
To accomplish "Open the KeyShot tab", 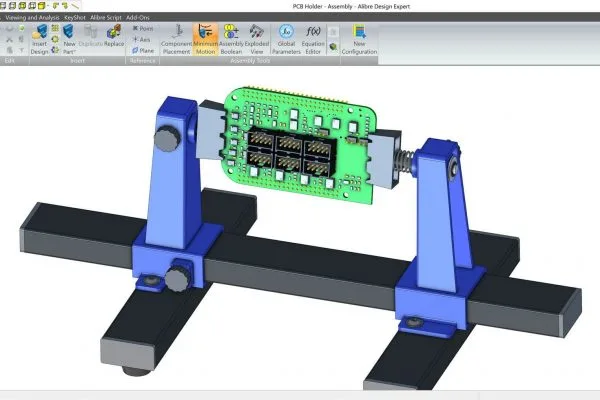I will (75, 17).
